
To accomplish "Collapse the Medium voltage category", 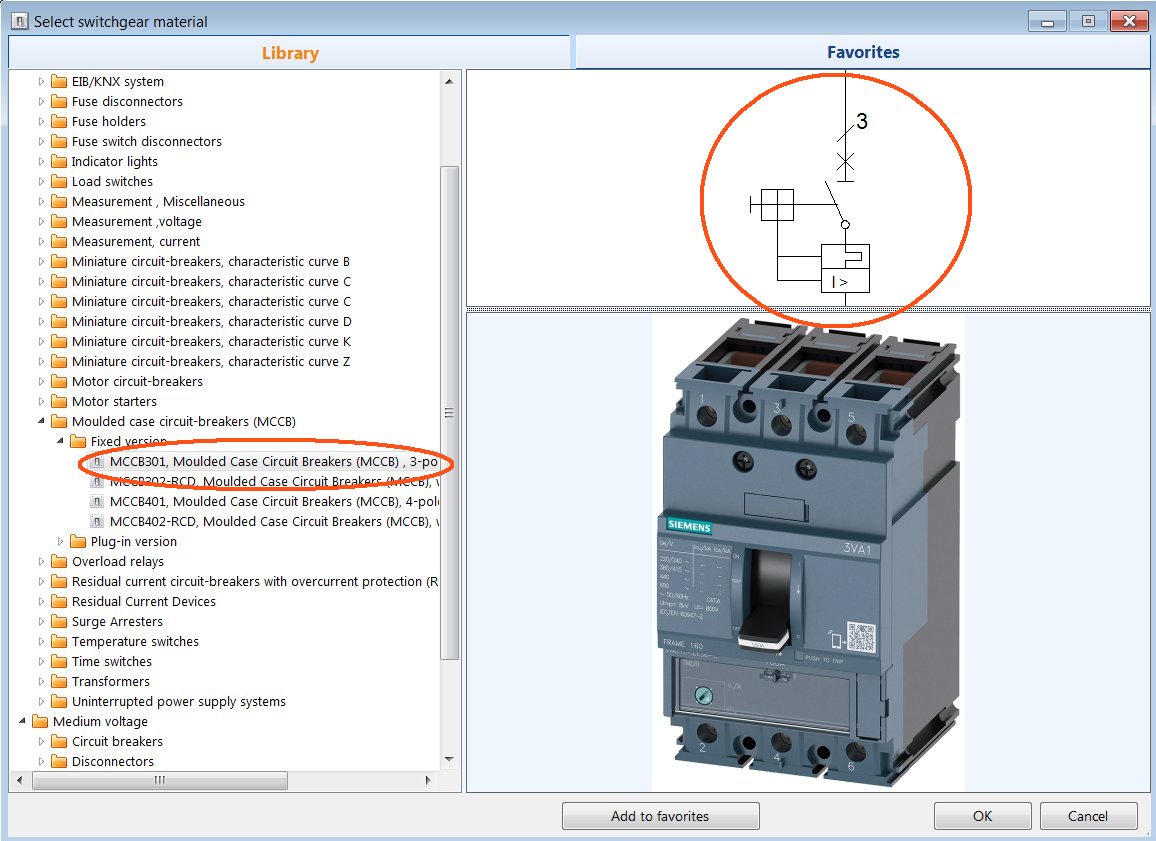I will pos(22,722).
